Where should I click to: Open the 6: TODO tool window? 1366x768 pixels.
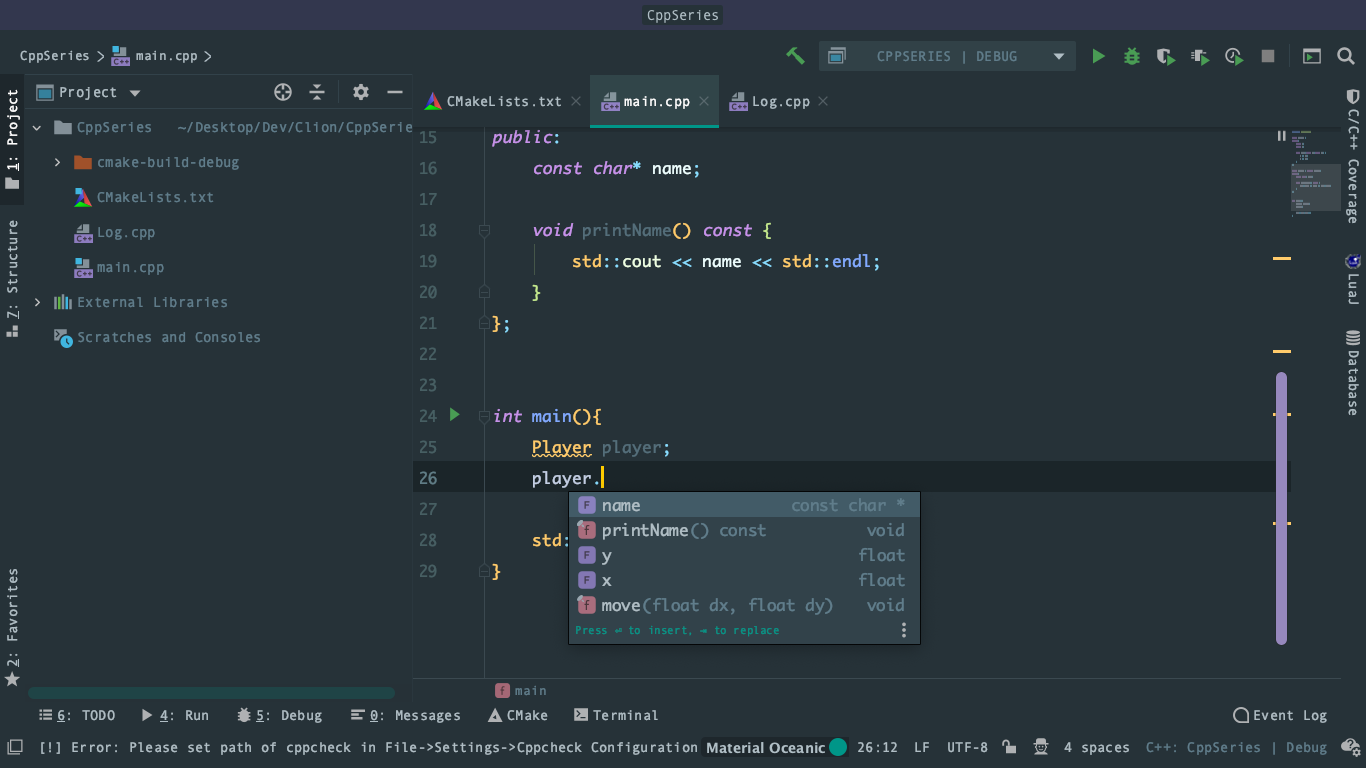(76, 715)
